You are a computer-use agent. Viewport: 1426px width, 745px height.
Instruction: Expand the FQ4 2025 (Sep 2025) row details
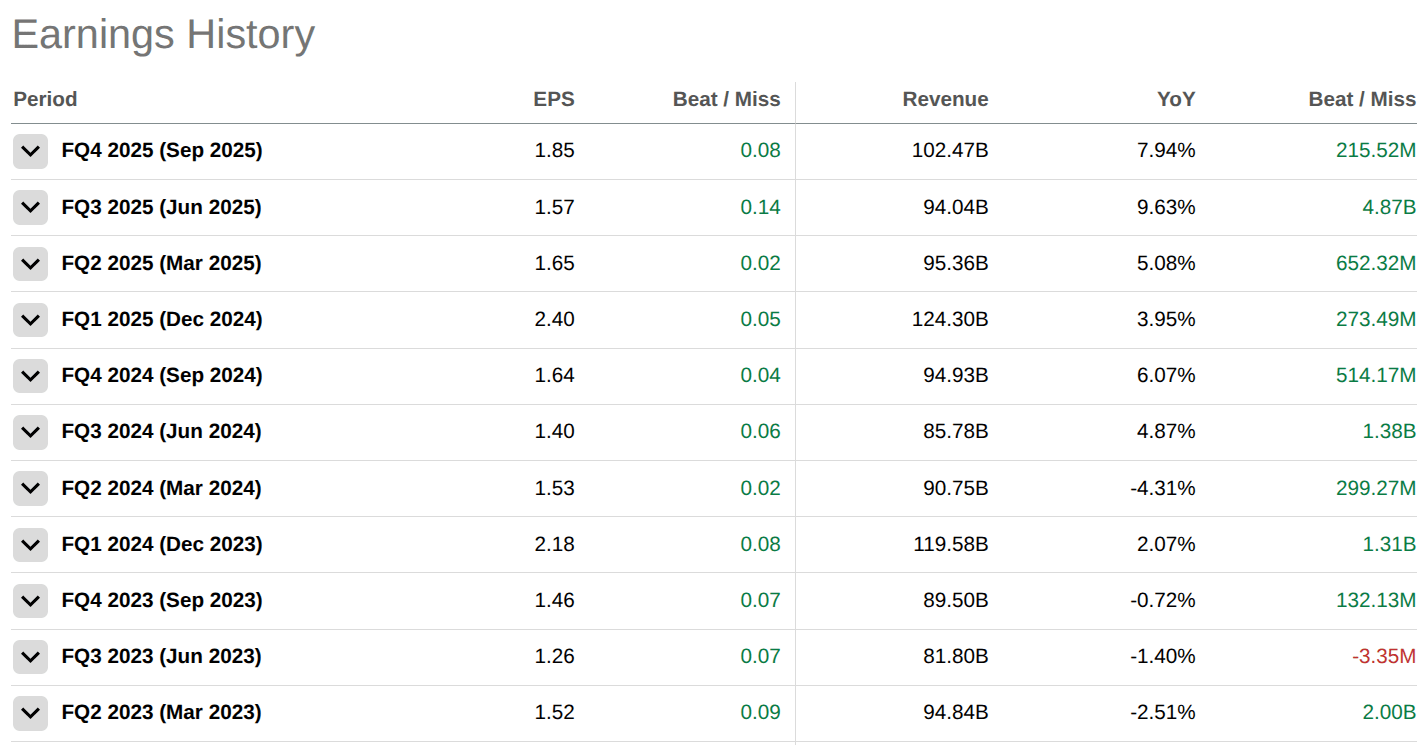(30, 151)
